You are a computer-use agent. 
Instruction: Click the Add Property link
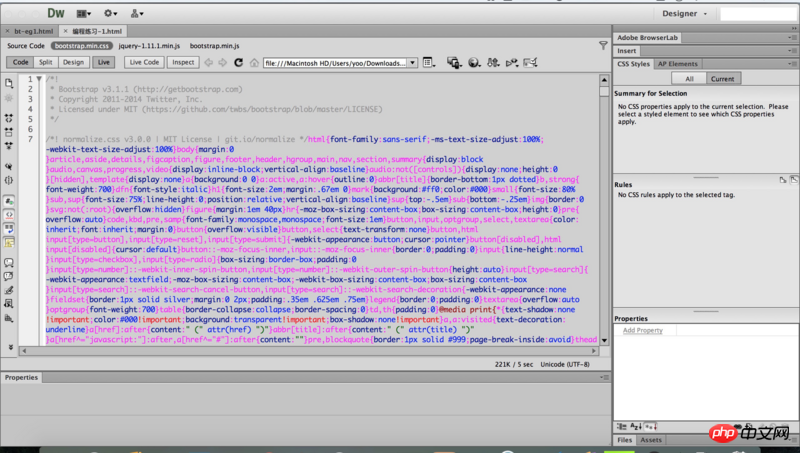click(x=642, y=331)
